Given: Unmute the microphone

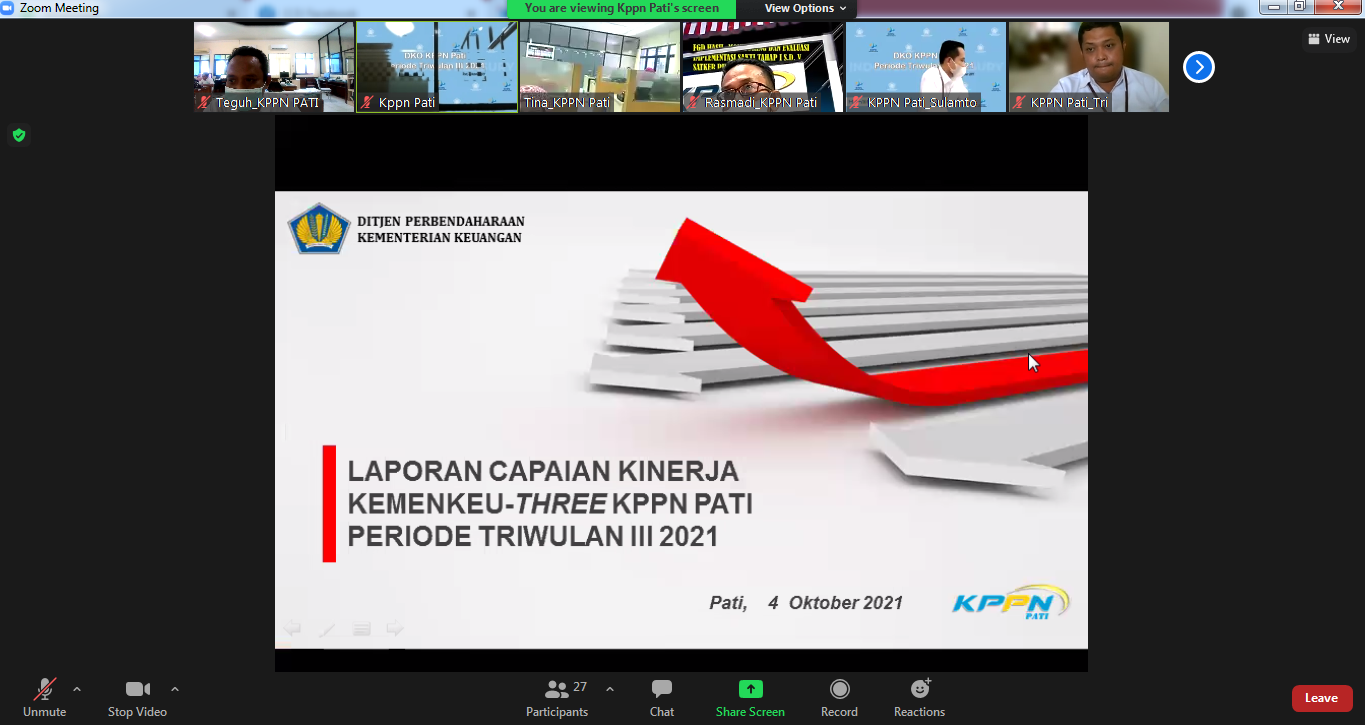Looking at the screenshot, I should [x=44, y=698].
